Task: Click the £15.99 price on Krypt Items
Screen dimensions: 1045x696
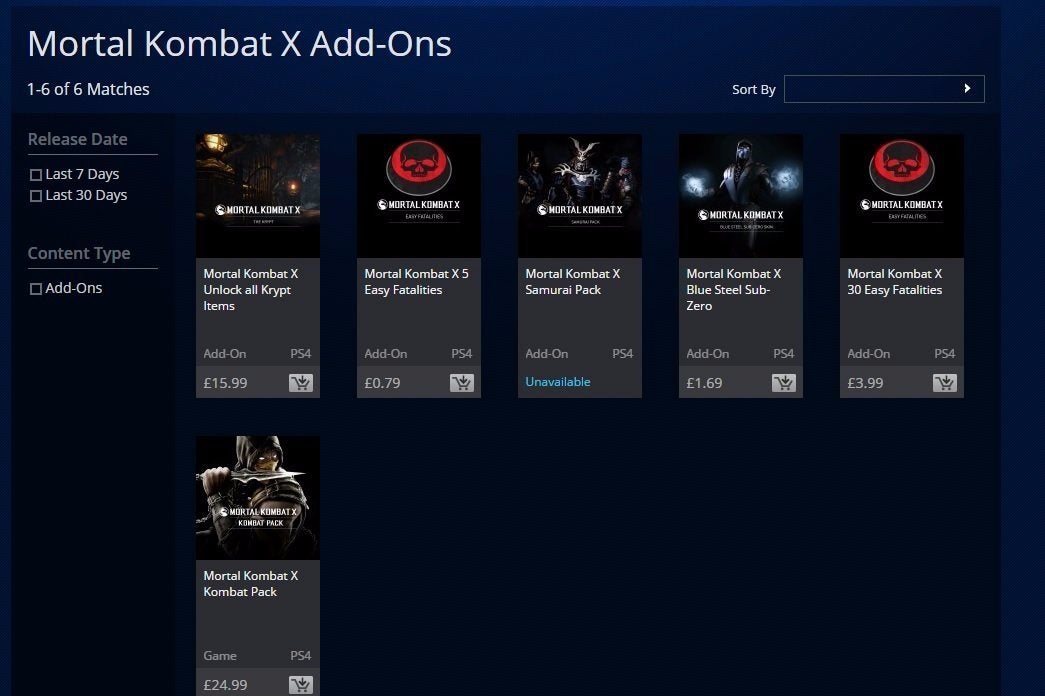Action: tap(225, 383)
